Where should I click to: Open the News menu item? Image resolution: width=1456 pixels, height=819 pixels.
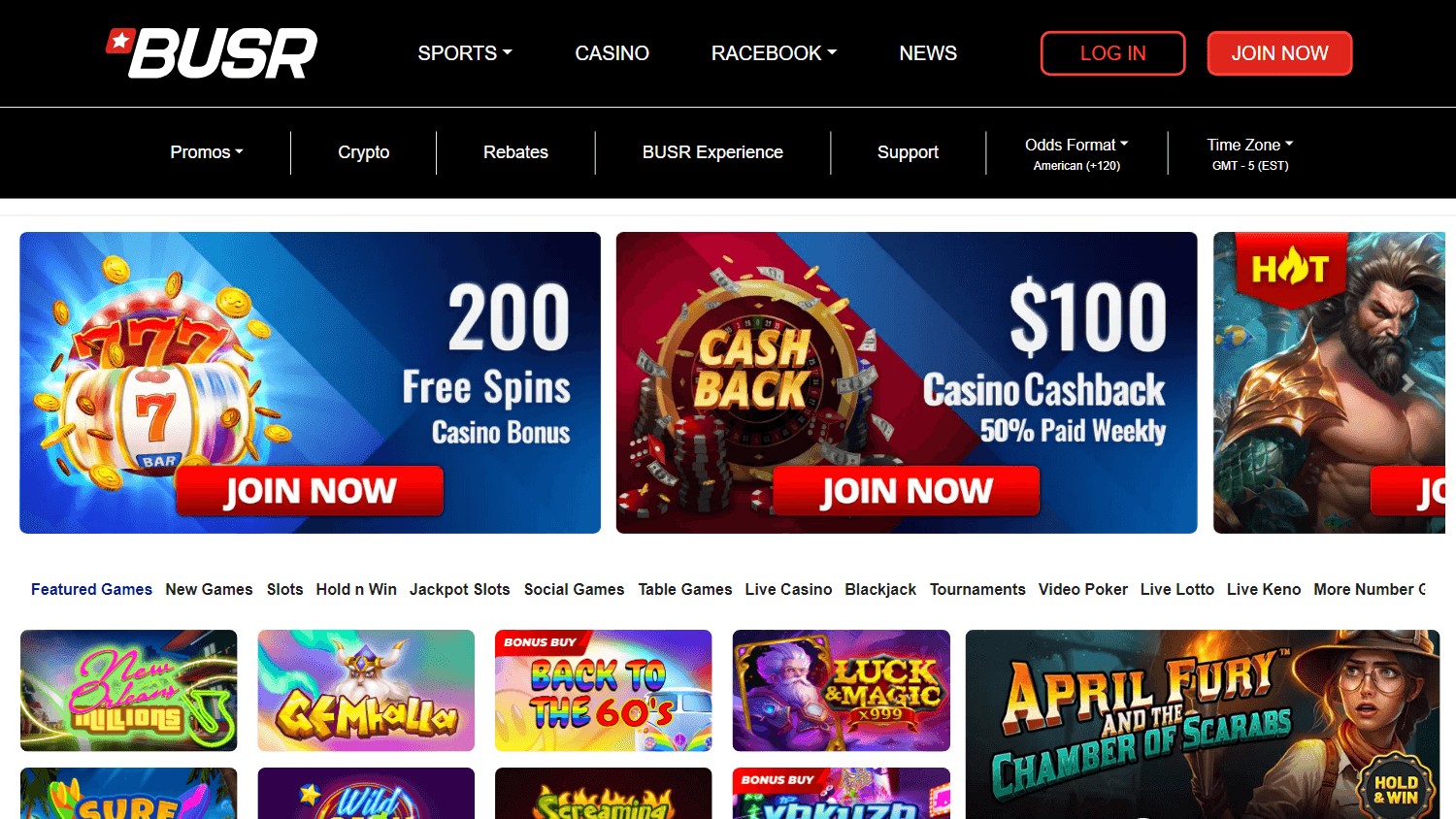click(x=928, y=53)
